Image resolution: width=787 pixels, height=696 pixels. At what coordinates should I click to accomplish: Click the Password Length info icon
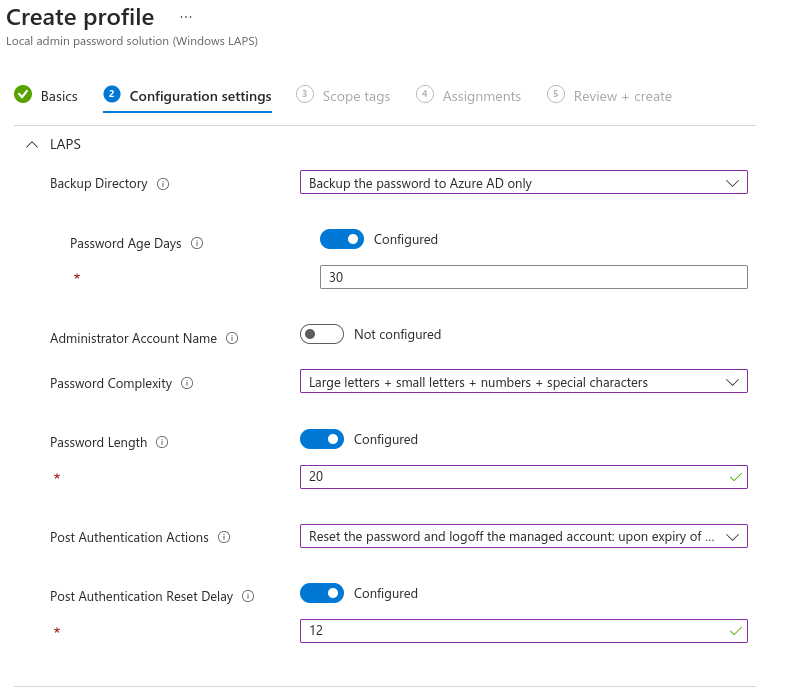coord(162,442)
